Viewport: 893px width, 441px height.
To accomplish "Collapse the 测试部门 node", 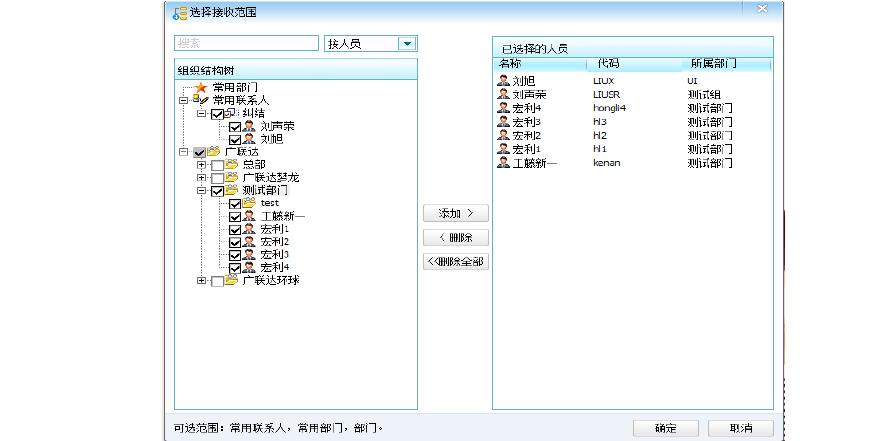I will (x=201, y=190).
